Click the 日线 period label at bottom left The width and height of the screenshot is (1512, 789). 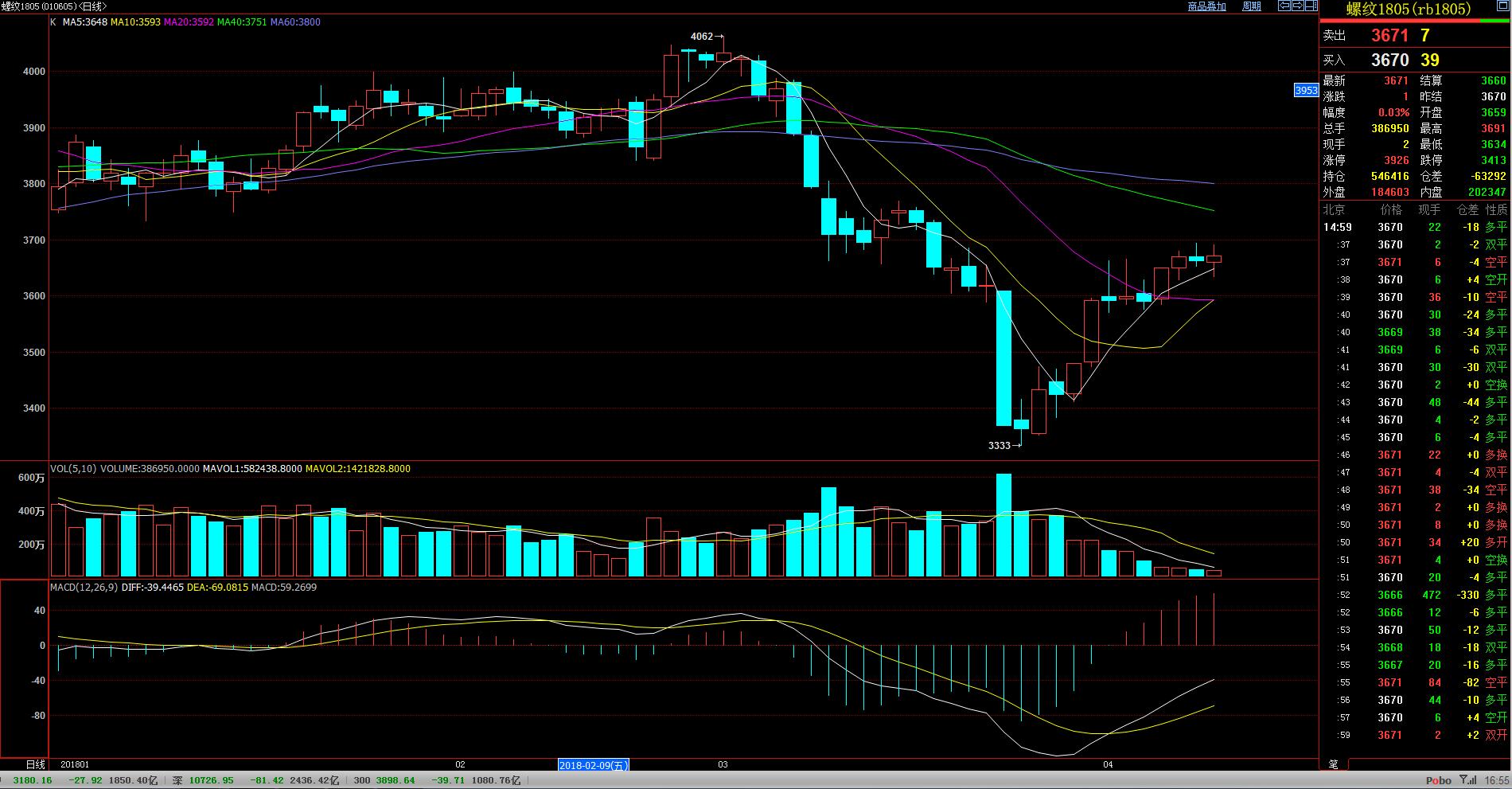coord(36,764)
